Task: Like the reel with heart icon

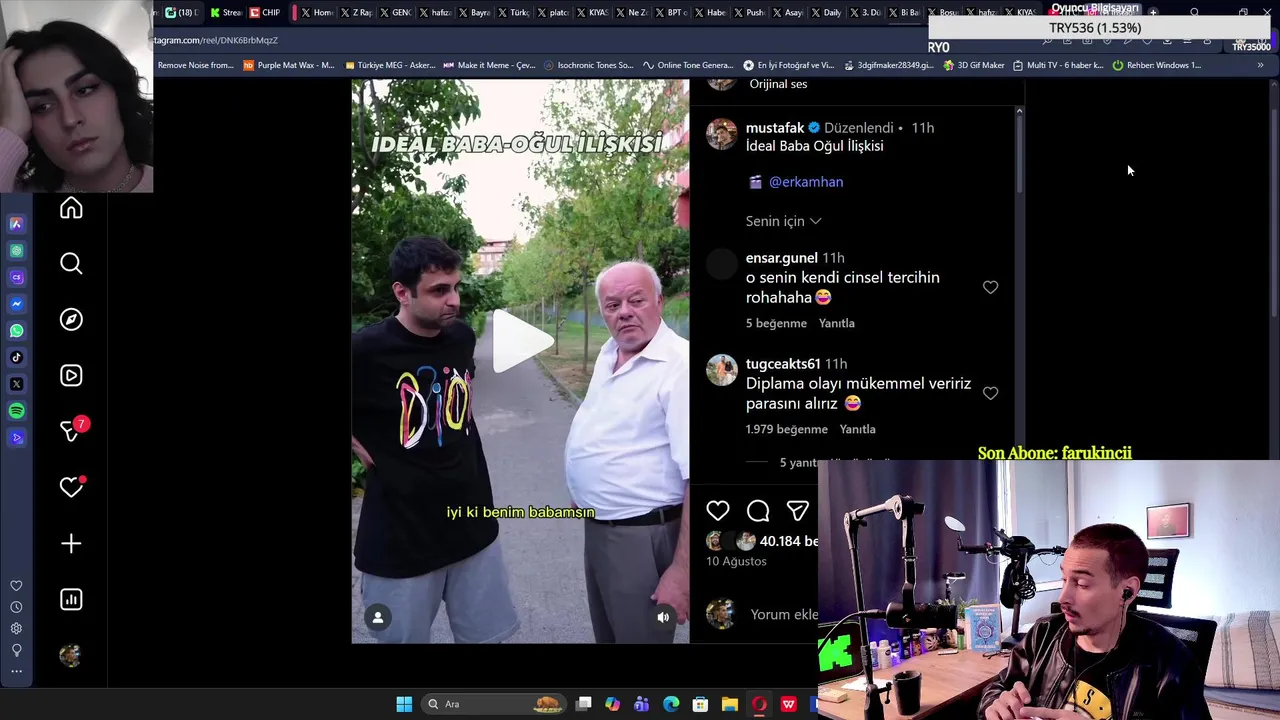Action: pos(718,511)
